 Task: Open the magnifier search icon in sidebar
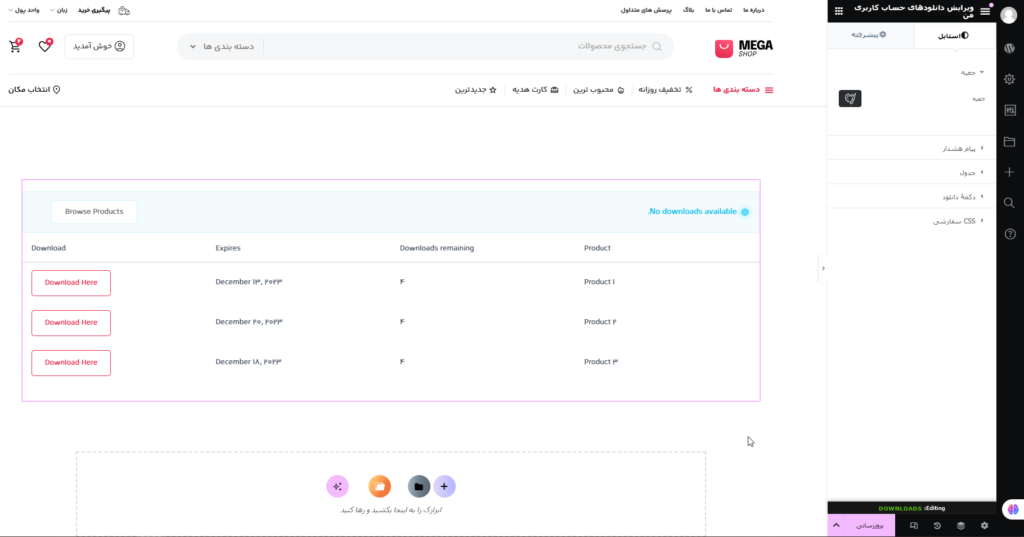(x=1010, y=203)
